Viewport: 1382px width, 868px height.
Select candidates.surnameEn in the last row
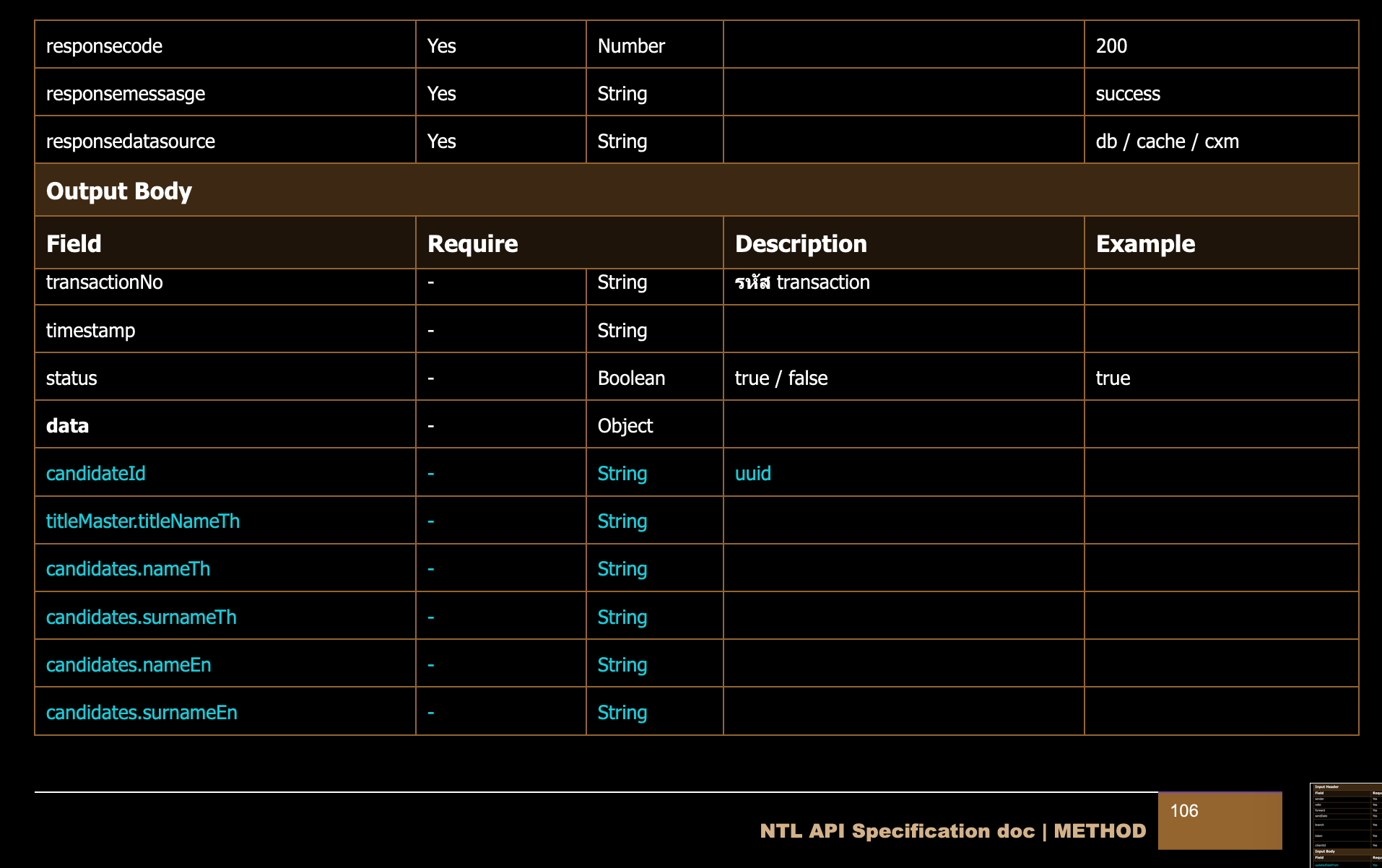142,713
